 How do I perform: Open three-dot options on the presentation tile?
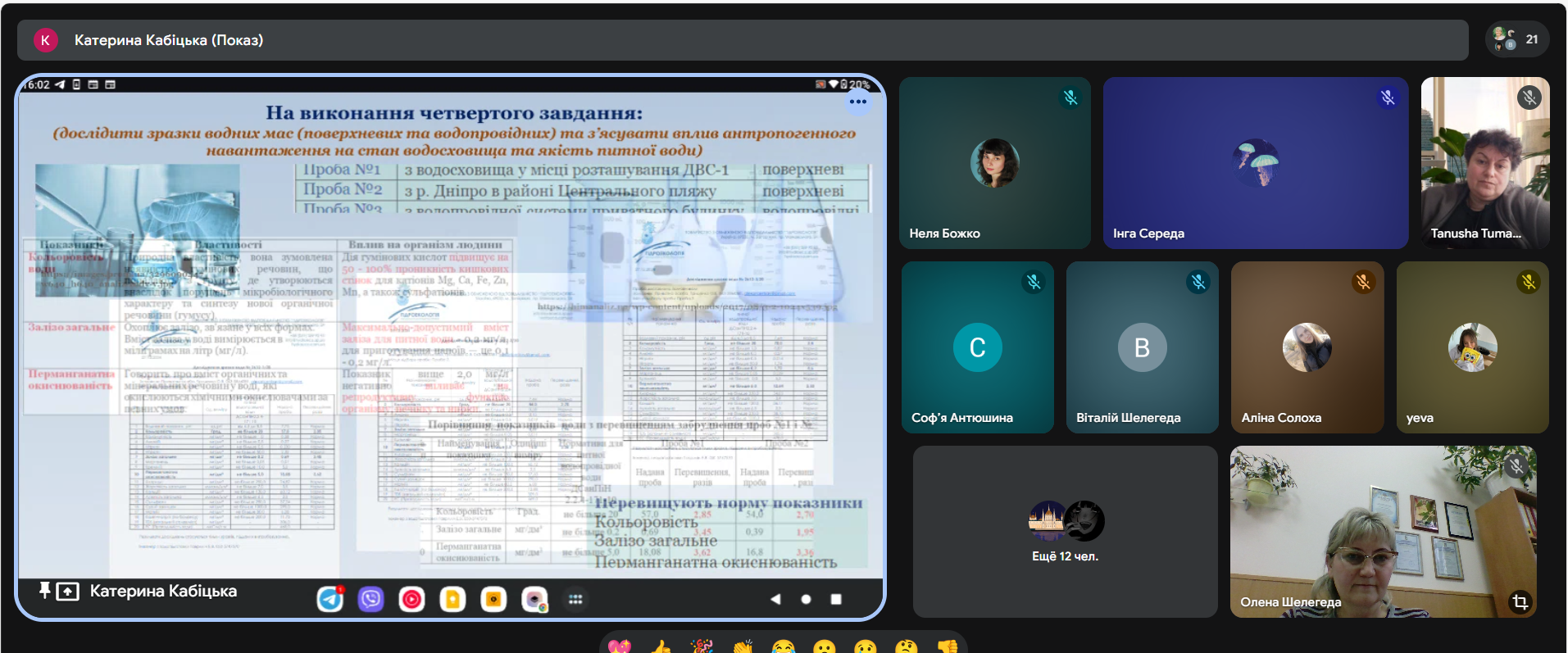coord(858,102)
